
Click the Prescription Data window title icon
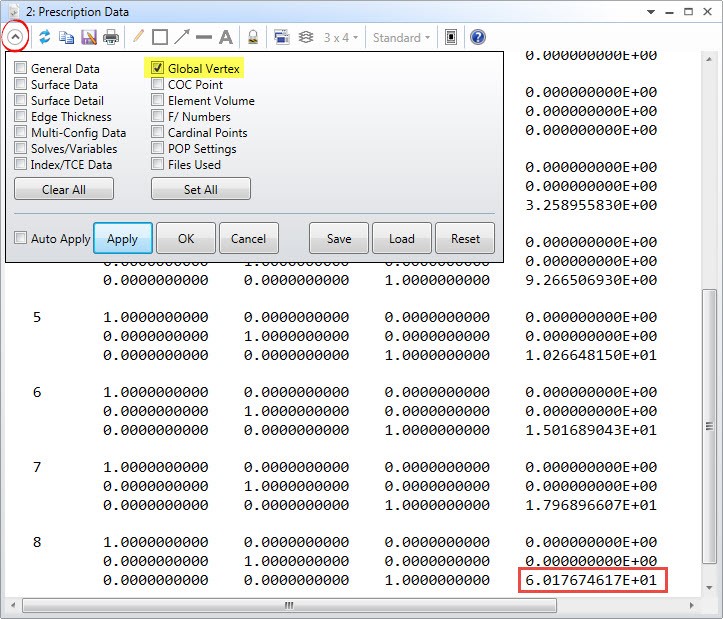click(x=14, y=11)
